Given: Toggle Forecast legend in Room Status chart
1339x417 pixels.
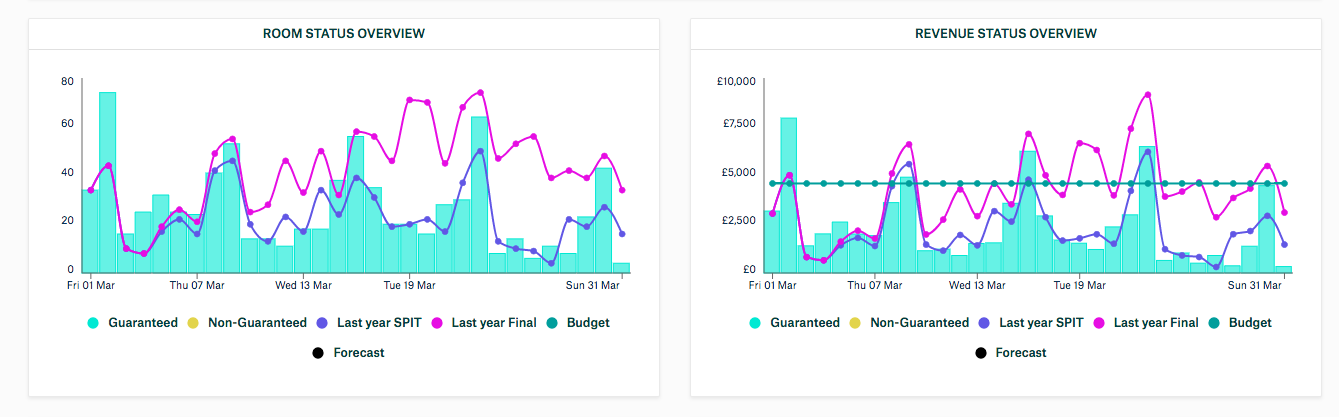Looking at the screenshot, I should tap(357, 353).
